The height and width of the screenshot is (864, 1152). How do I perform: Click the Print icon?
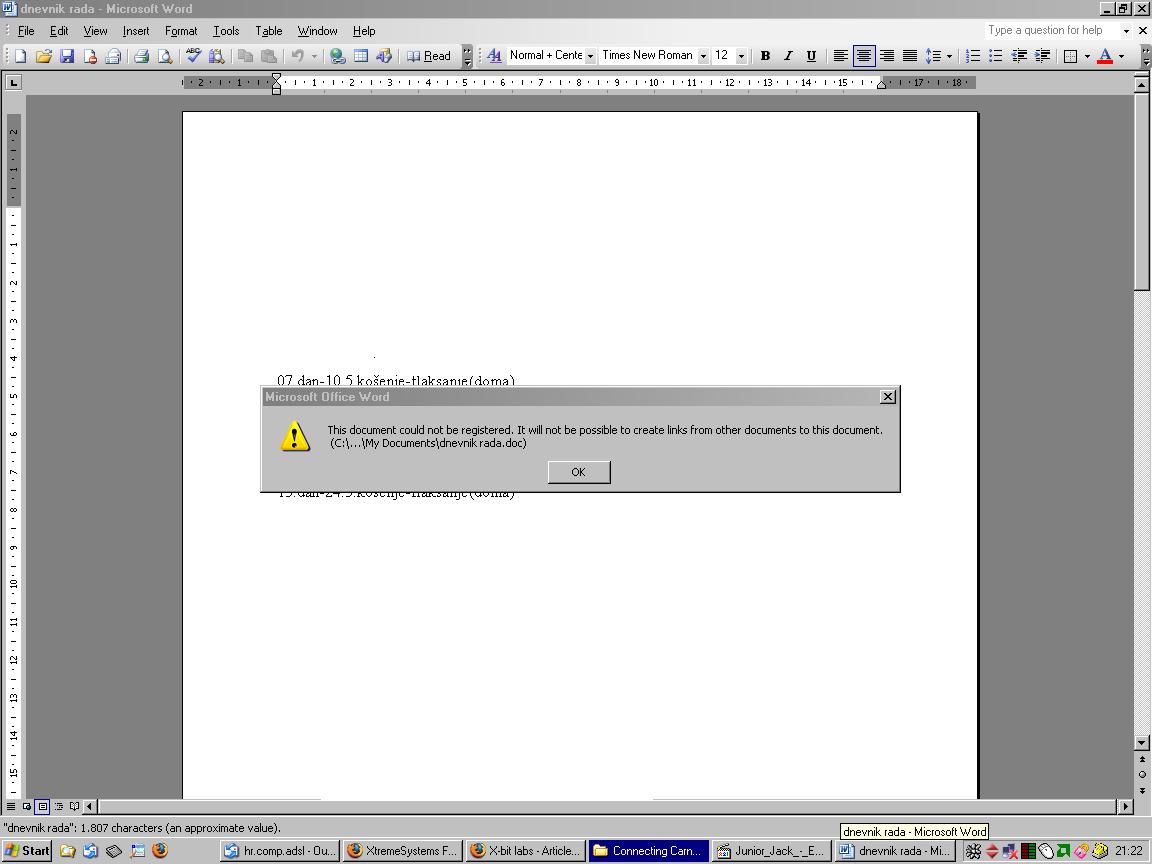click(x=141, y=56)
